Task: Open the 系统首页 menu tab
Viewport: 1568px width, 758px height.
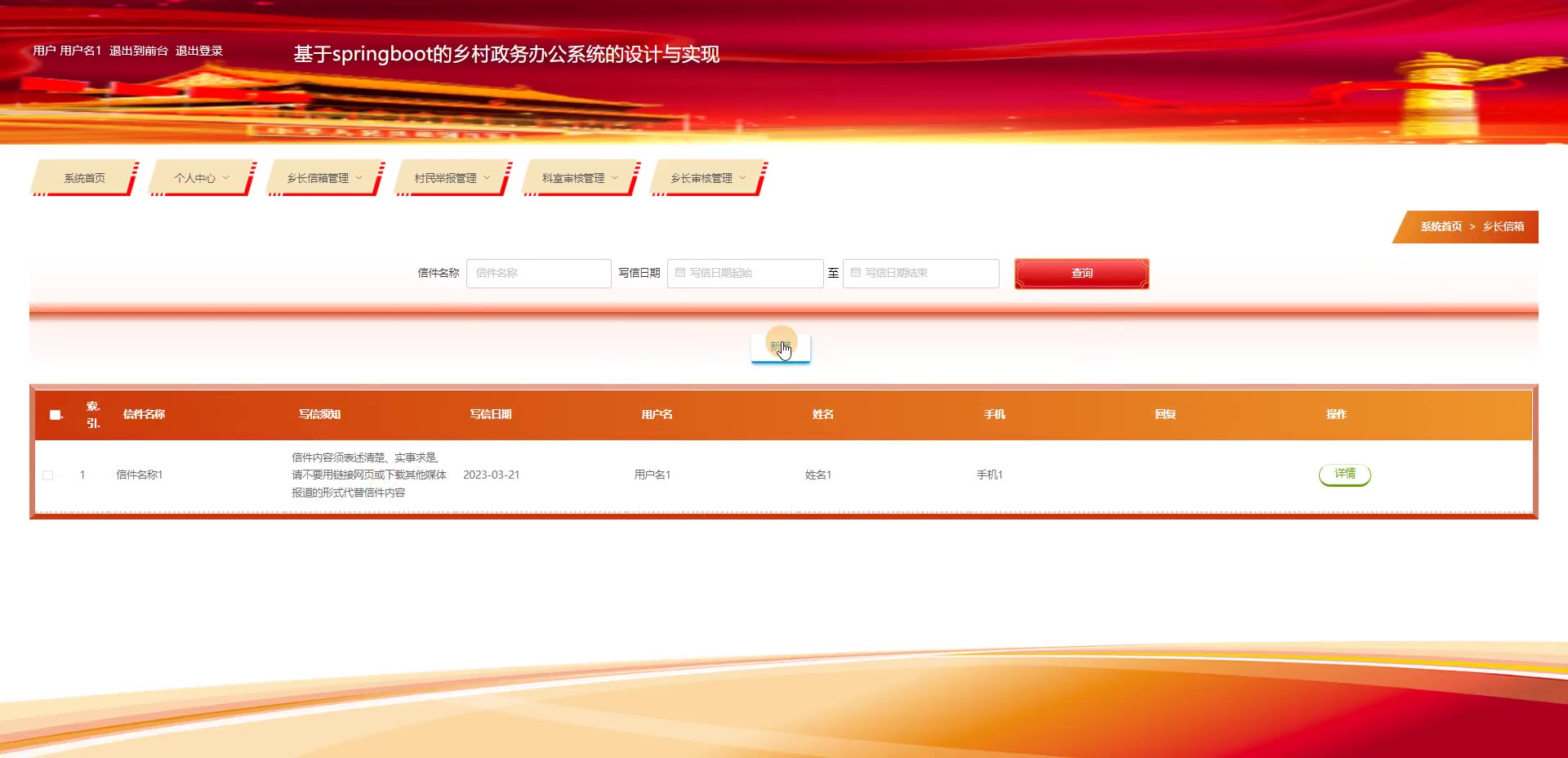Action: click(x=84, y=178)
